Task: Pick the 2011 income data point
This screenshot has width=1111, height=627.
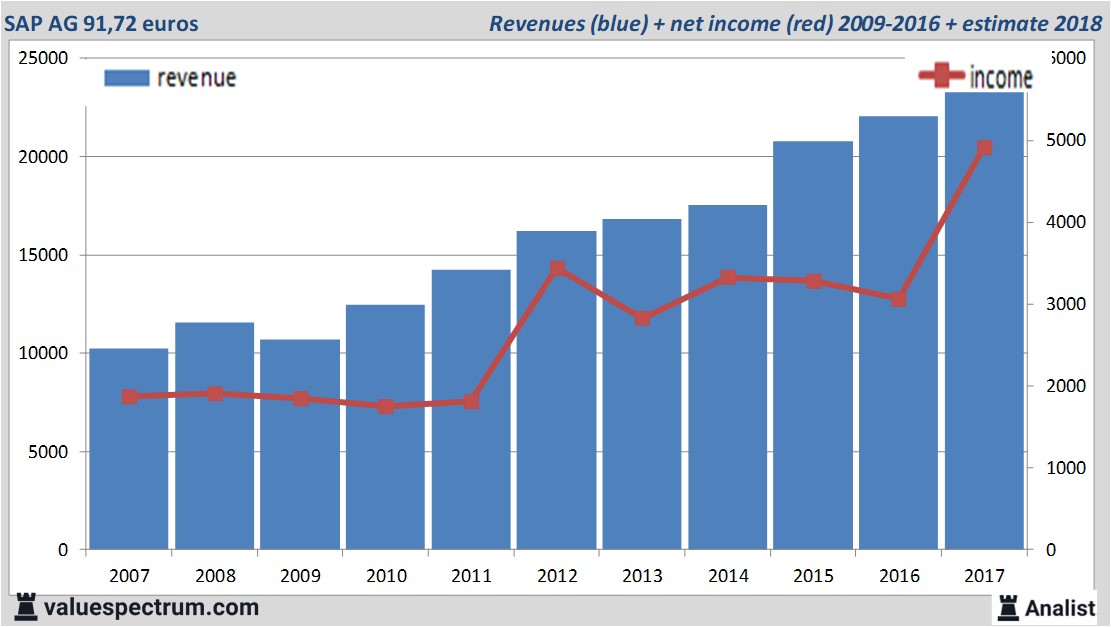Action: [x=471, y=402]
